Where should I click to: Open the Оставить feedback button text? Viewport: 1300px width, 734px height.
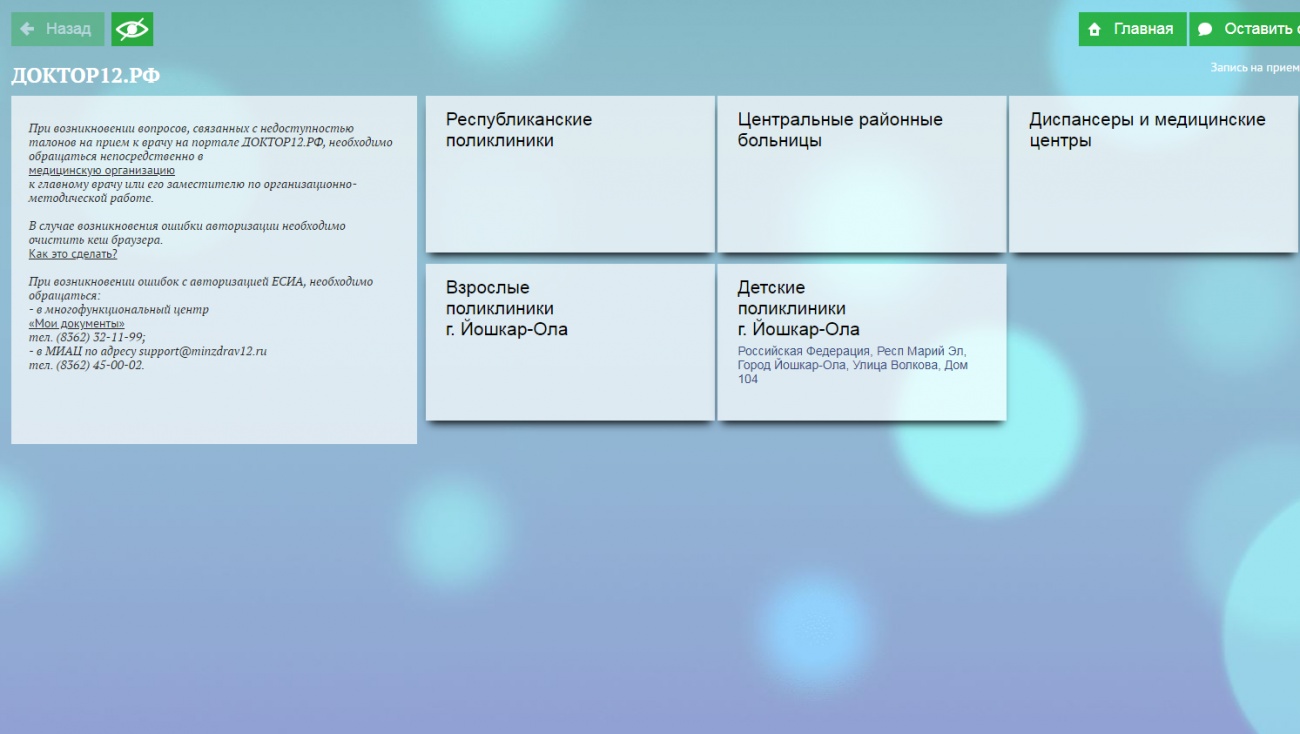click(x=1260, y=29)
